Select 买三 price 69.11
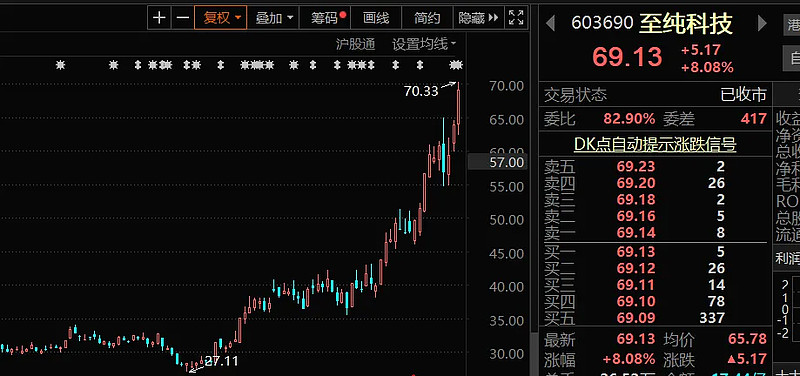Viewport: 800px width, 376px height. coord(636,285)
